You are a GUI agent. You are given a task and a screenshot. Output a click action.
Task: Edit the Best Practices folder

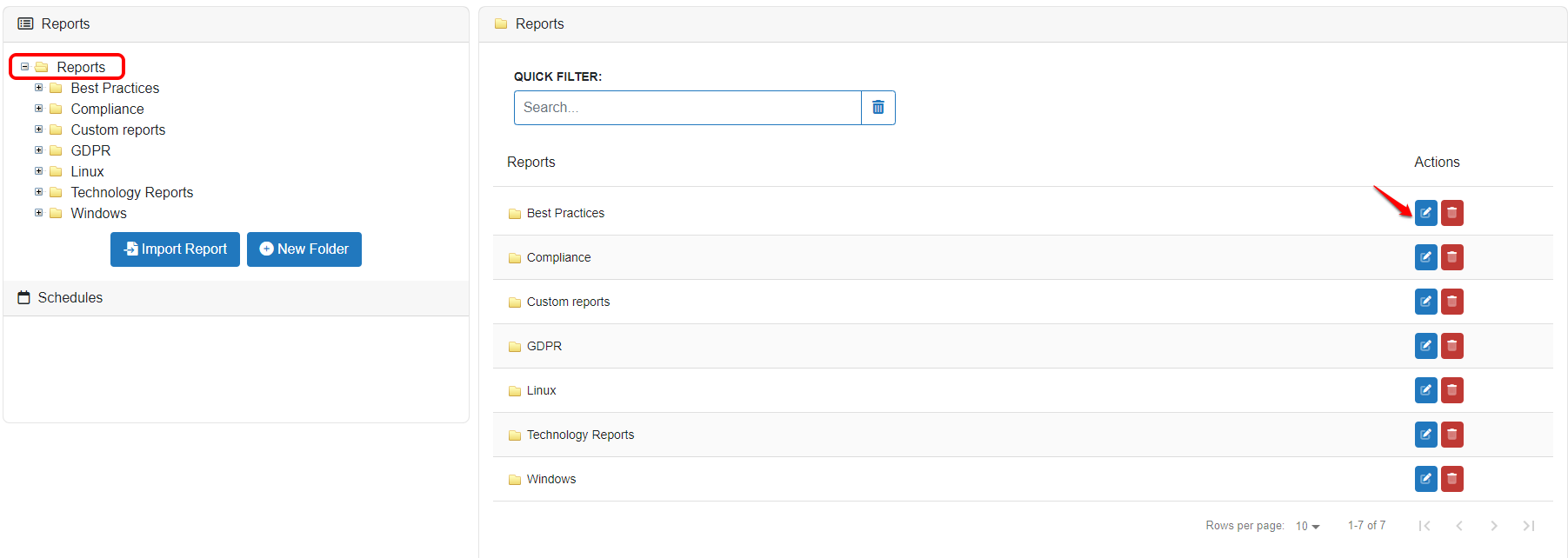(1425, 213)
